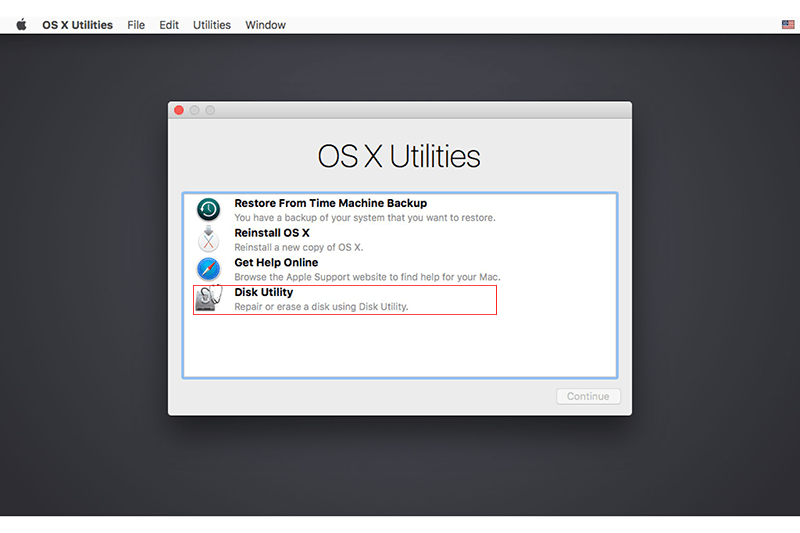Open the Utilities menu

212,25
